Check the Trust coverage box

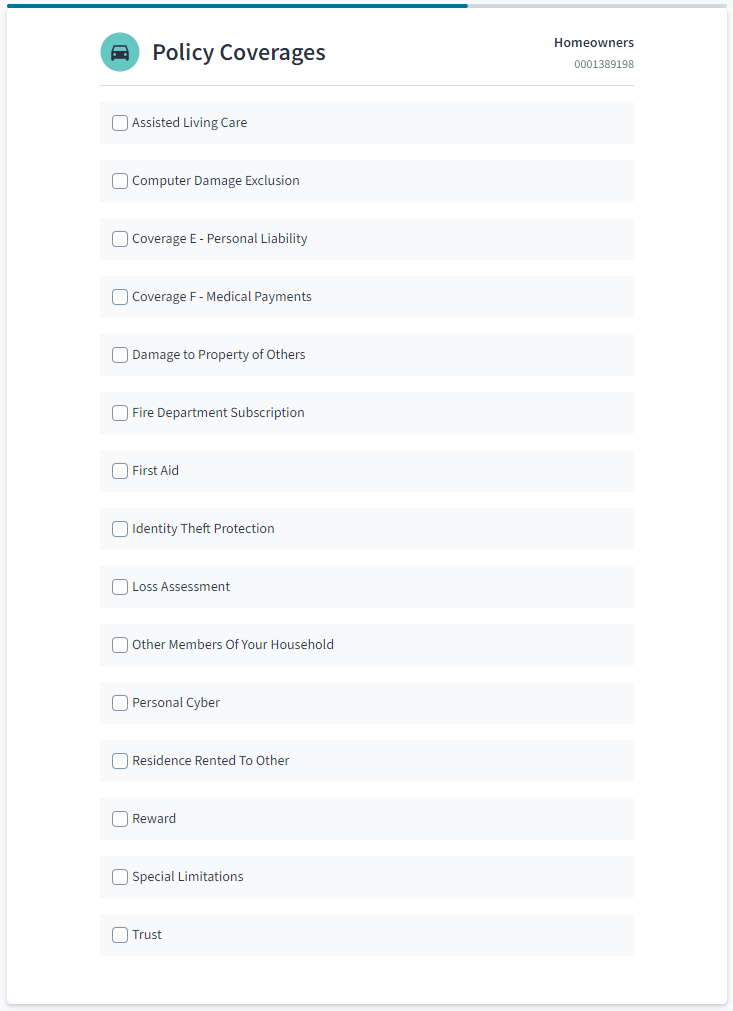point(120,936)
